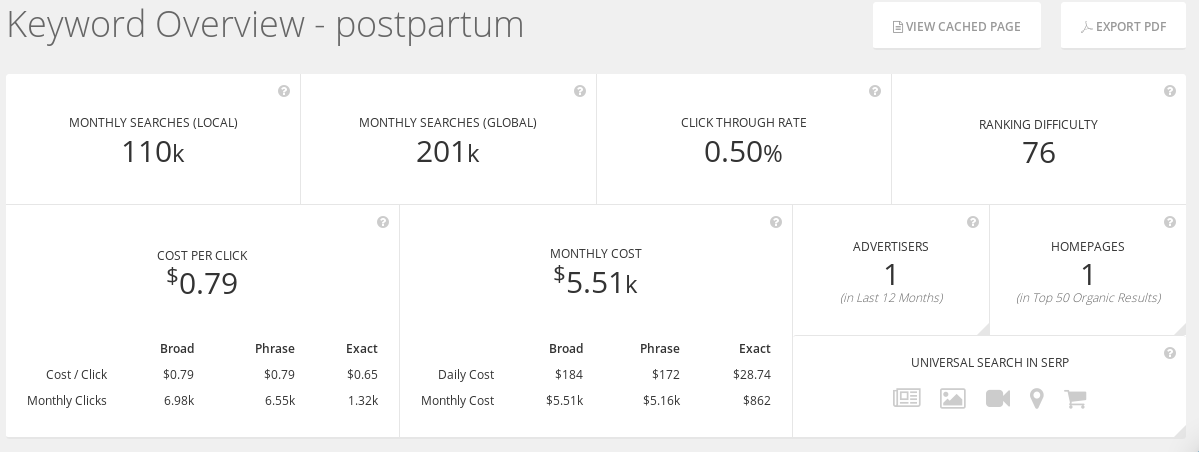Expand the Advertisers card corner
The image size is (1199, 452).
pos(983,330)
